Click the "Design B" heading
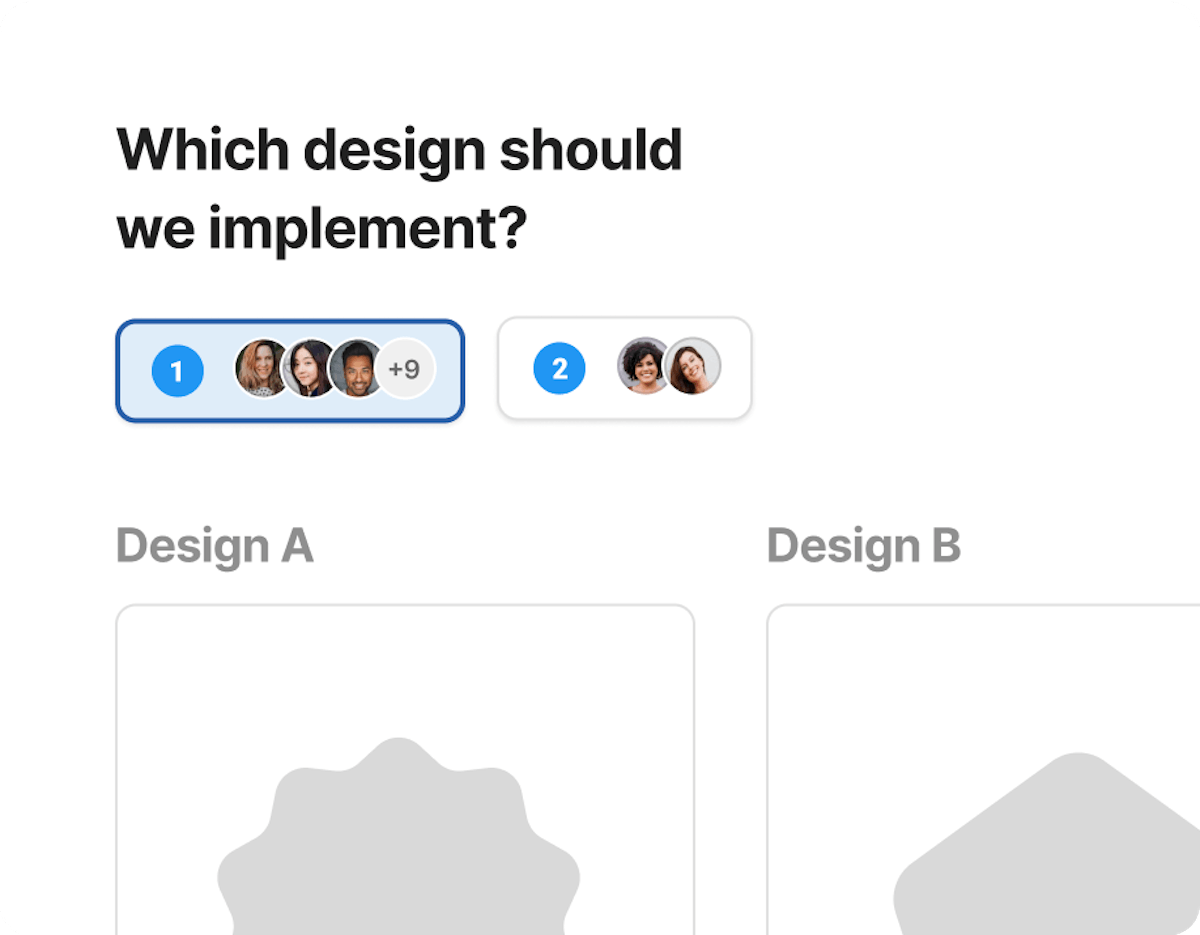Screen dimensions: 1200x935 (863, 546)
